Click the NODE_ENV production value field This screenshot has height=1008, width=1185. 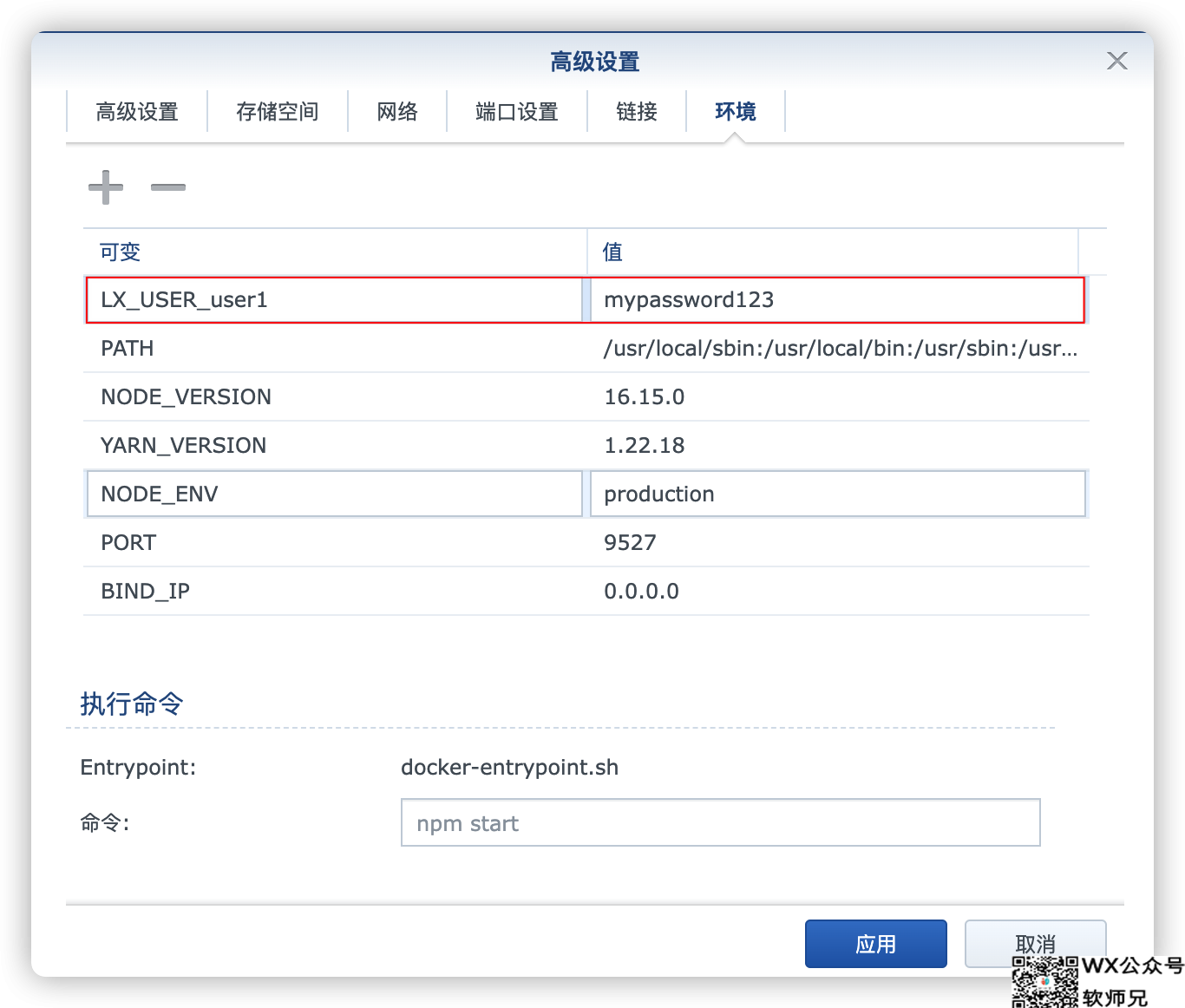coord(837,494)
